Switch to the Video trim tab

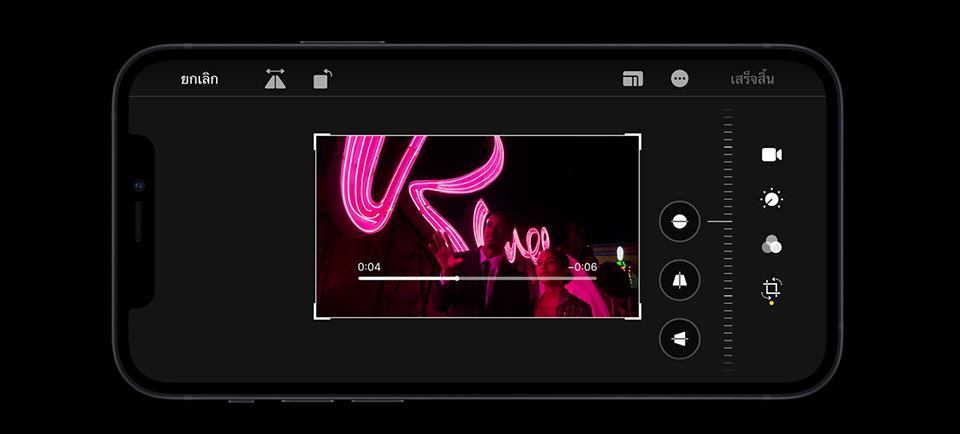click(771, 155)
